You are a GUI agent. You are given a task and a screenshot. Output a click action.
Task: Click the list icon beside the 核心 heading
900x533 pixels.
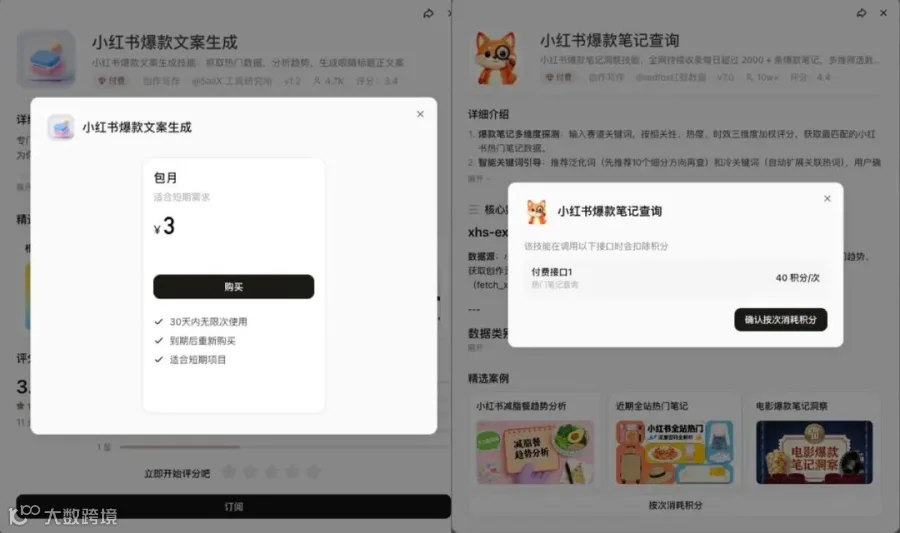[x=474, y=209]
